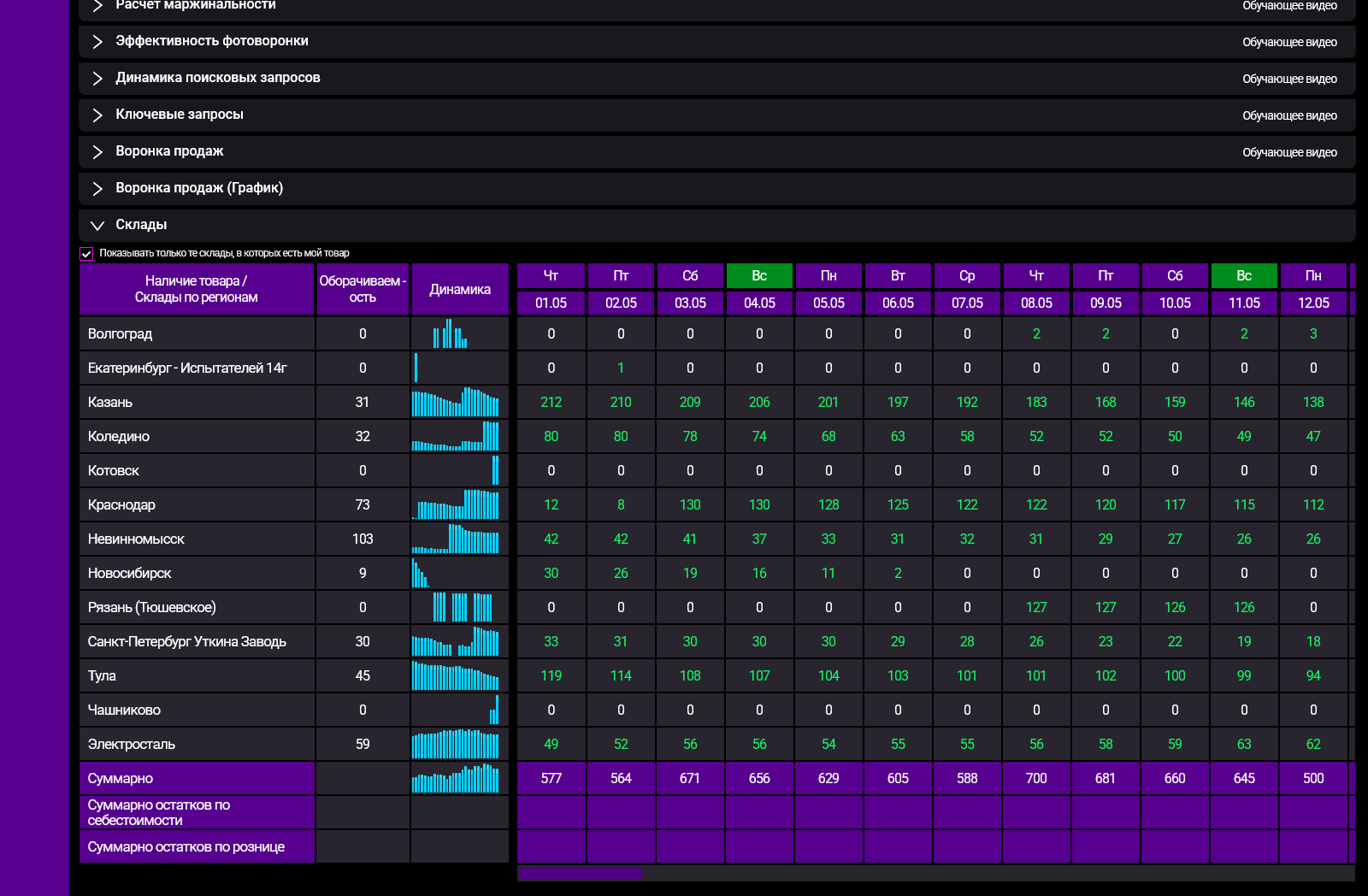Screen dimensions: 1368x896
Task: Select the Тула warehouse row label
Action: (197, 675)
